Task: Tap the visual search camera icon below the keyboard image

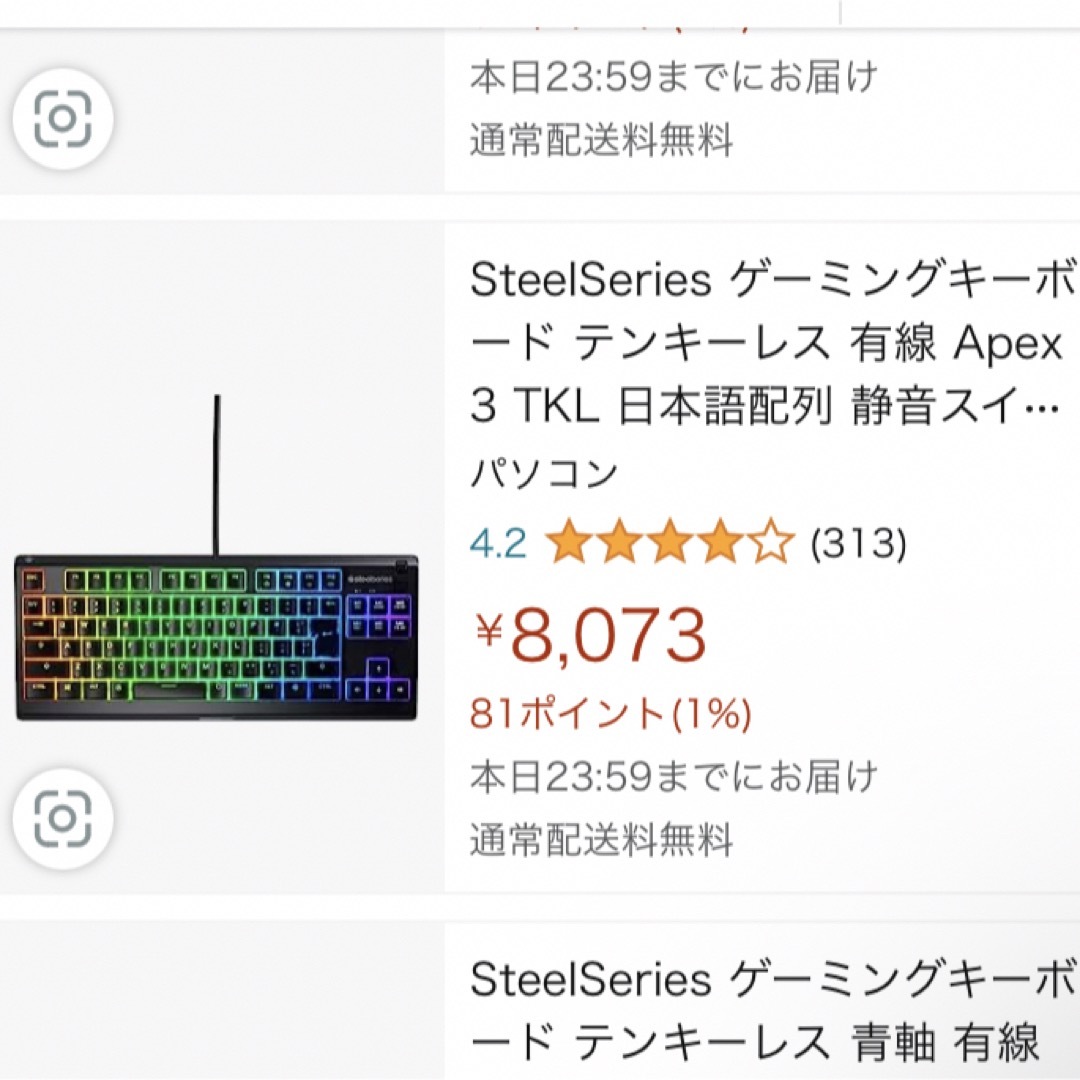Action: click(x=63, y=818)
